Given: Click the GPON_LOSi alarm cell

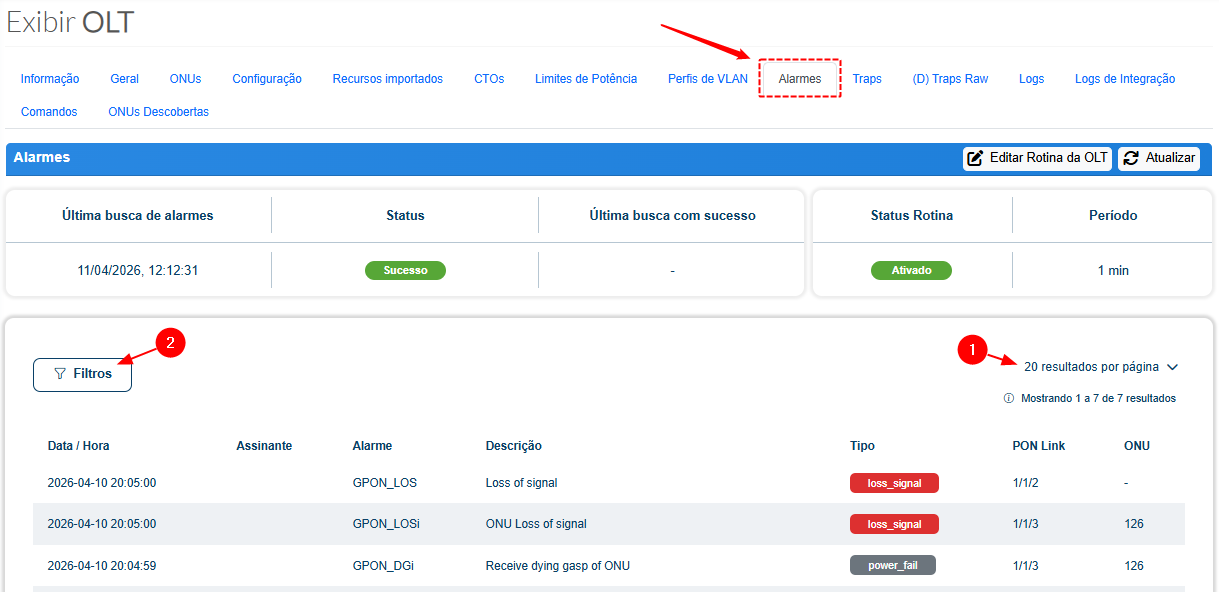Looking at the screenshot, I should click(x=386, y=524).
